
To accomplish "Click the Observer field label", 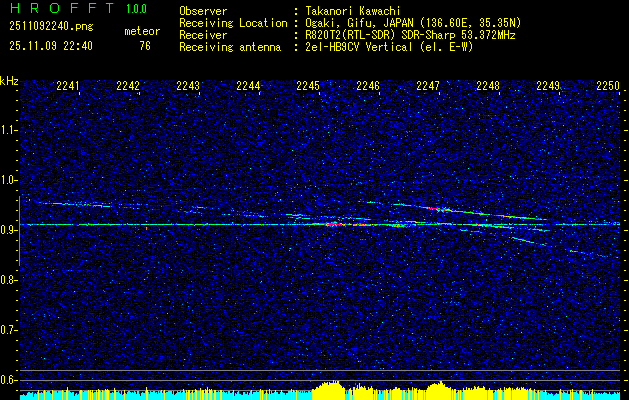I will pyautogui.click(x=203, y=12).
